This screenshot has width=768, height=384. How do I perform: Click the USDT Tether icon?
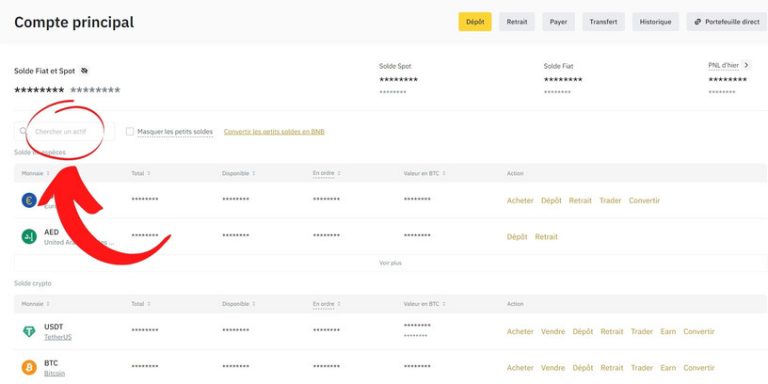pos(29,332)
